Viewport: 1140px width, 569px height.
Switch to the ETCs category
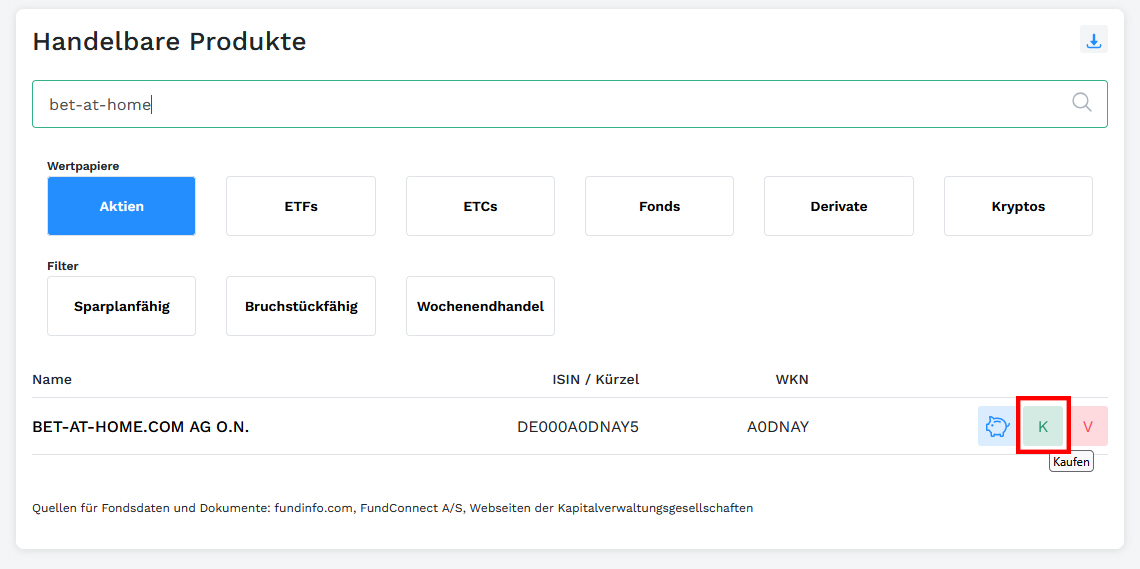[480, 206]
